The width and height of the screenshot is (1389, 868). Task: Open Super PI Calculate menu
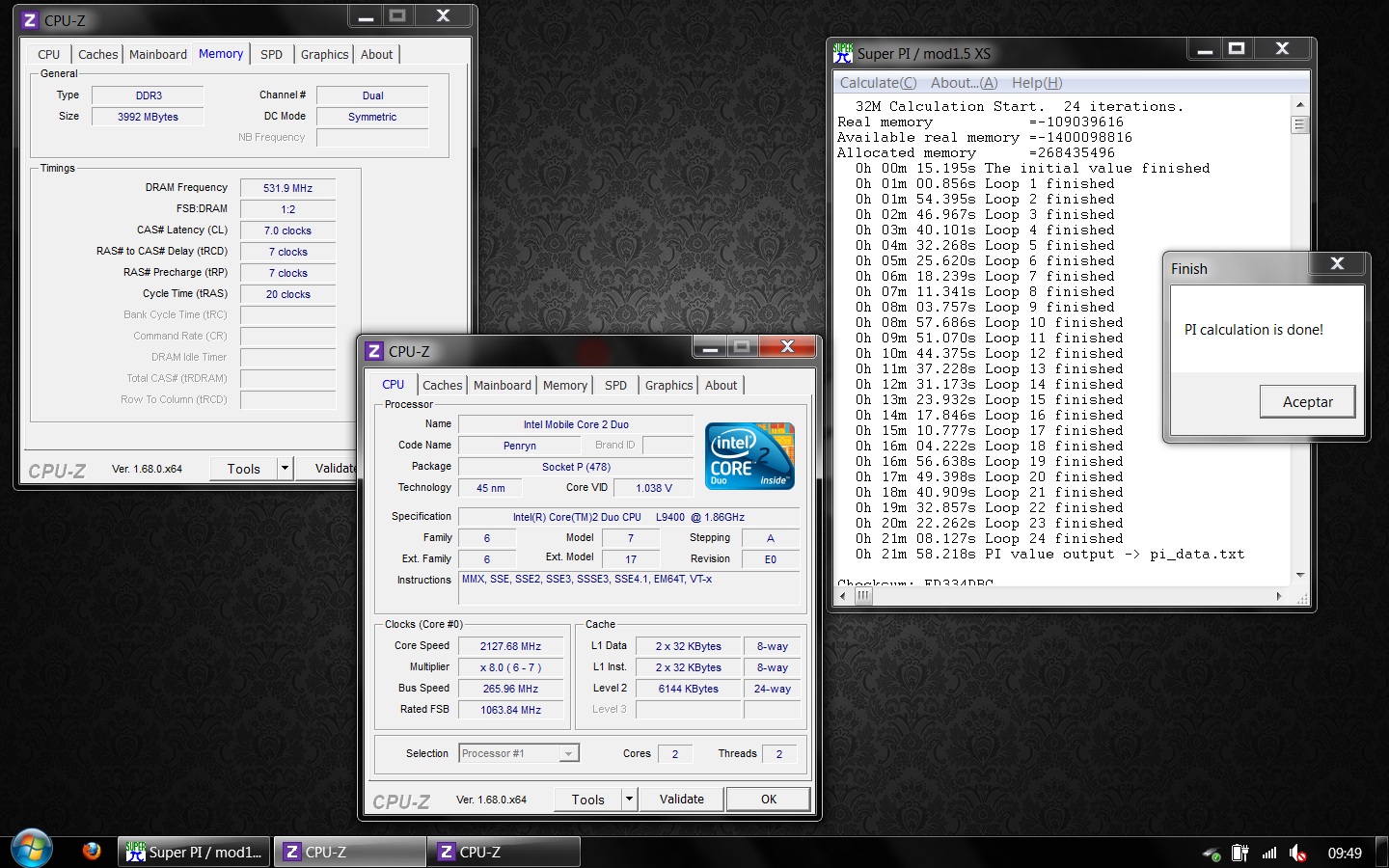tap(878, 83)
